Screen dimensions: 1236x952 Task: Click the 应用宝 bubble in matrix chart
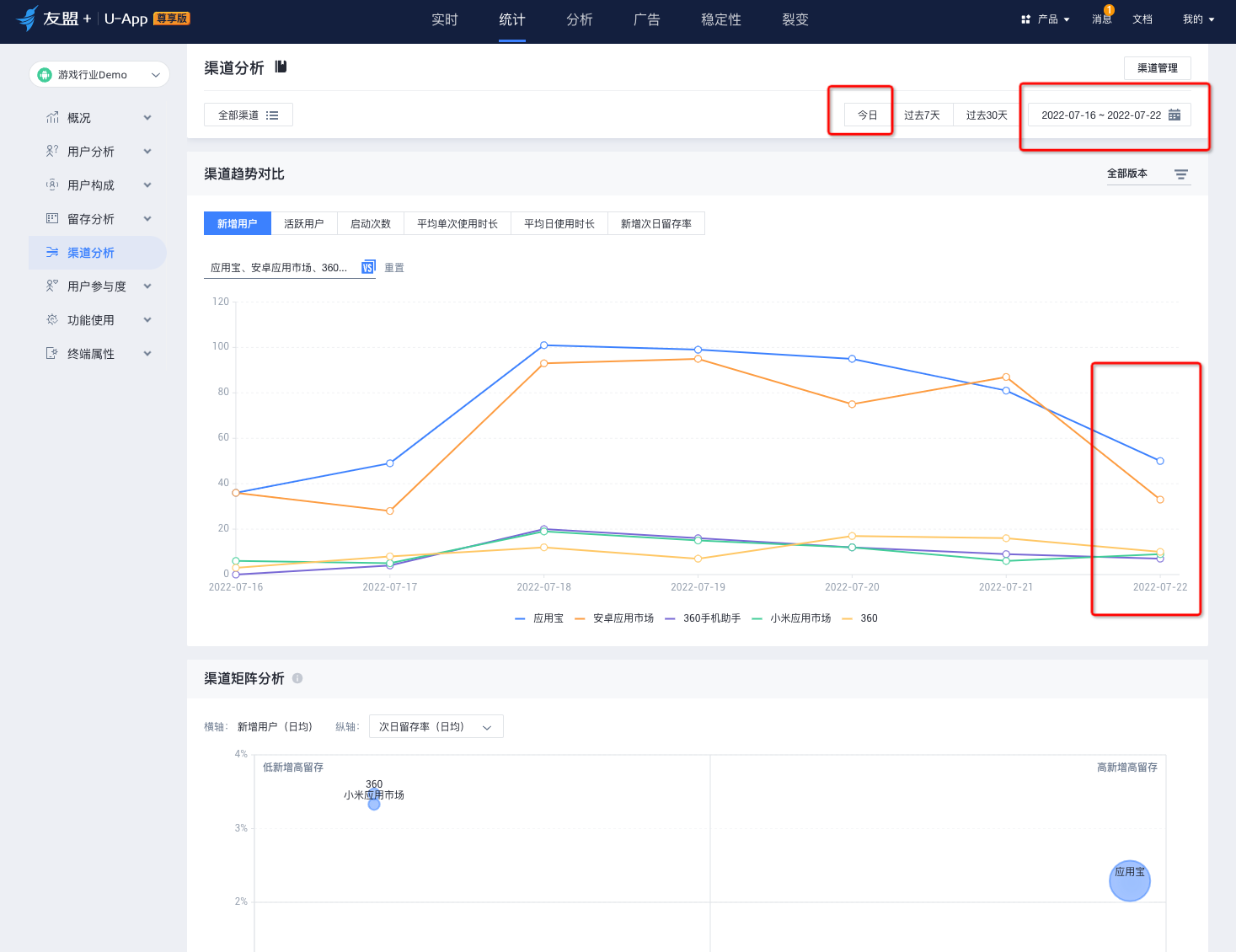(1130, 880)
